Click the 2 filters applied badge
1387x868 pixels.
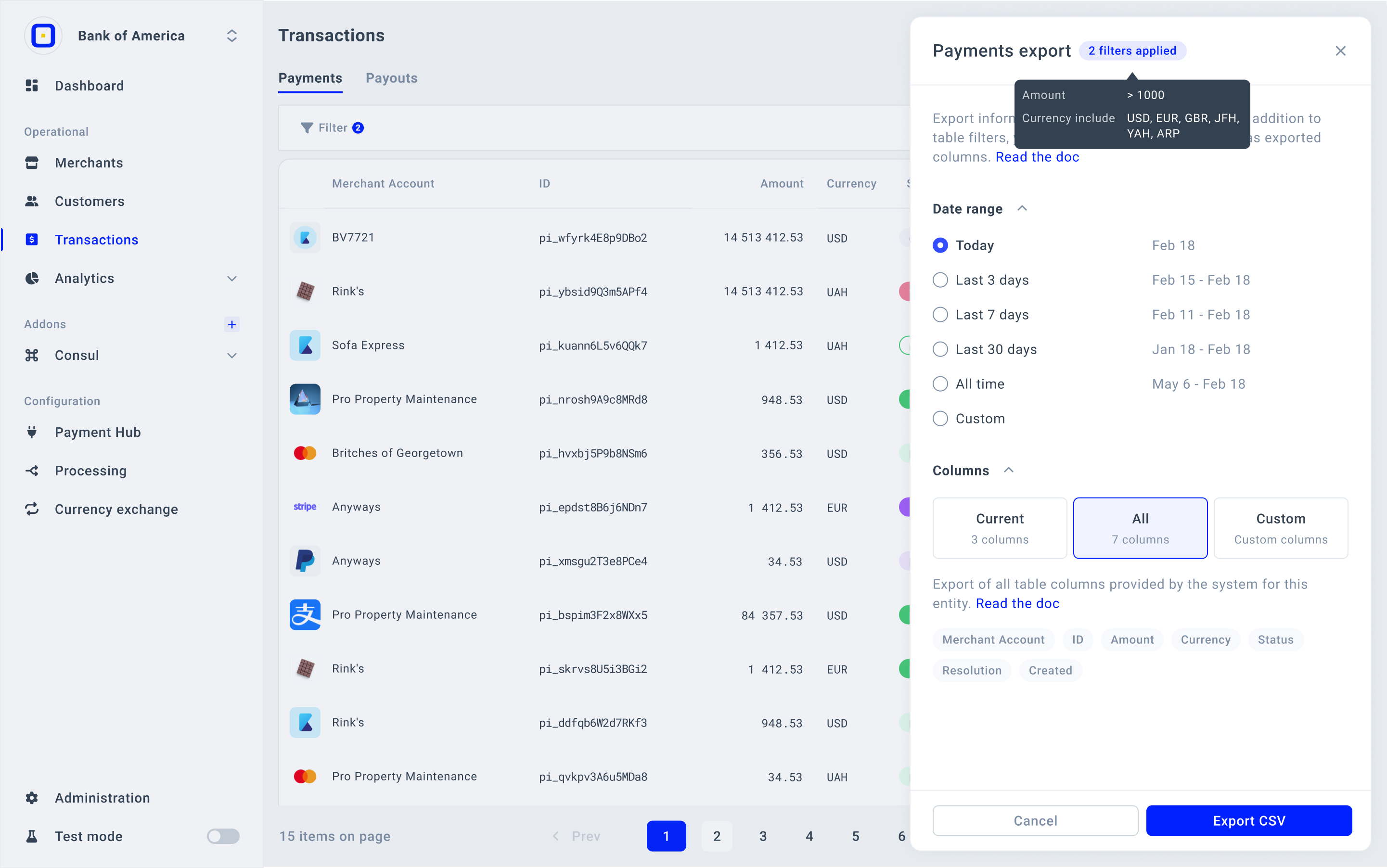pos(1132,51)
